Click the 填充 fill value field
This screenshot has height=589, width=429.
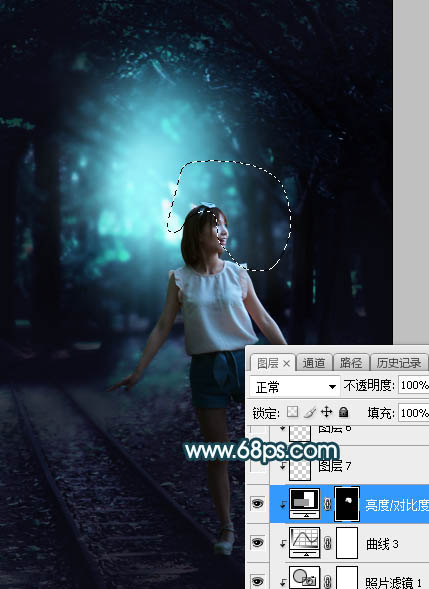(x=413, y=413)
